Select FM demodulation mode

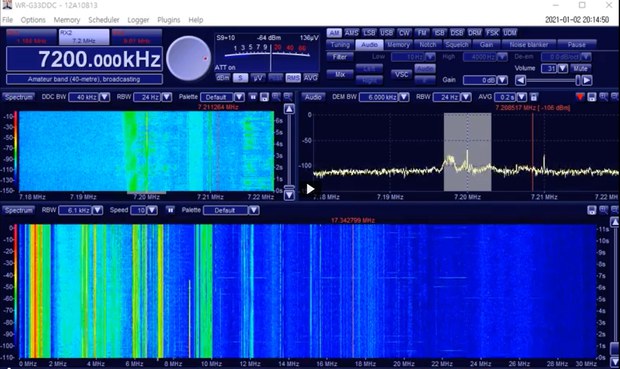point(422,32)
